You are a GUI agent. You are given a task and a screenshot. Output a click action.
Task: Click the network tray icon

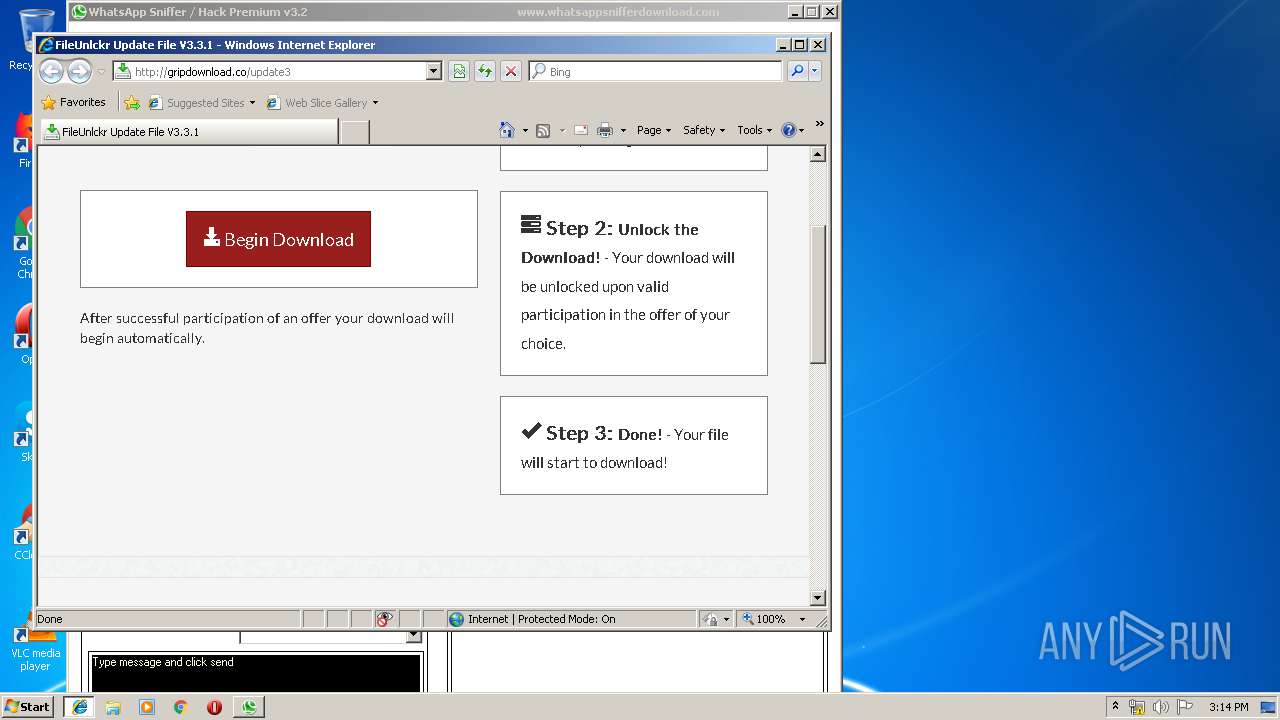click(1137, 707)
